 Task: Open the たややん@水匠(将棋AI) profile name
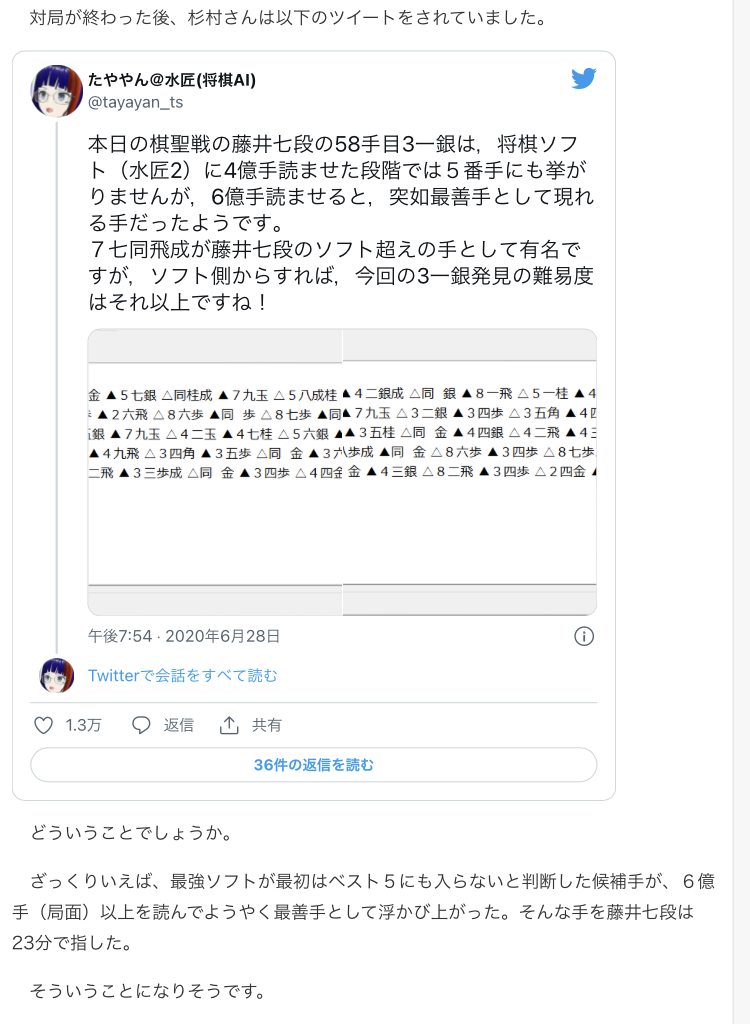(x=171, y=80)
